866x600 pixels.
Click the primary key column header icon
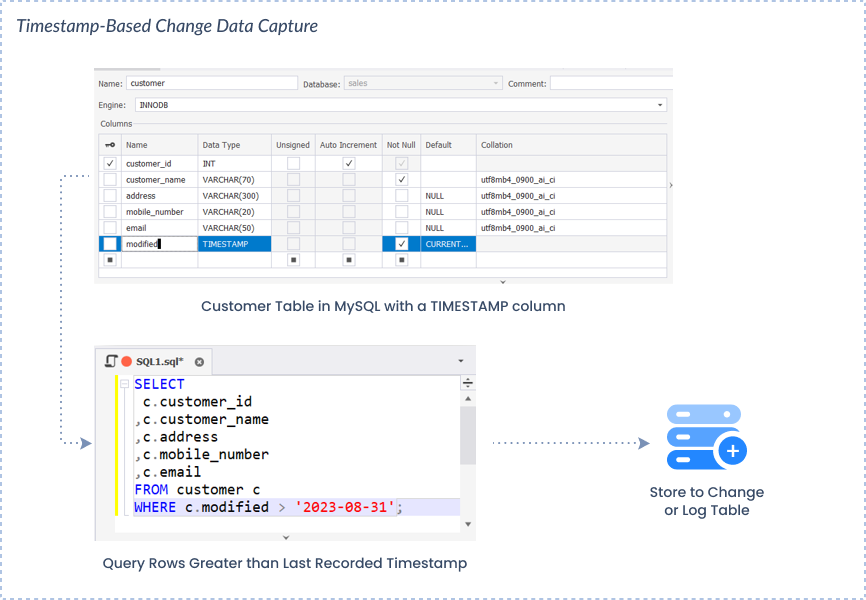[x=110, y=145]
